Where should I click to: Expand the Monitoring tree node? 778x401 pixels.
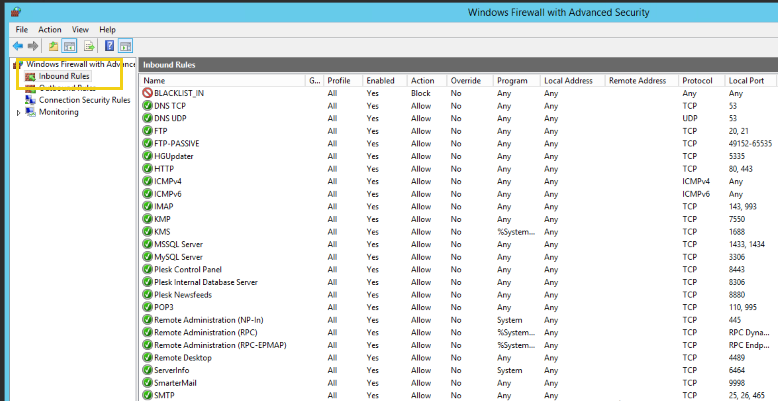click(19, 113)
